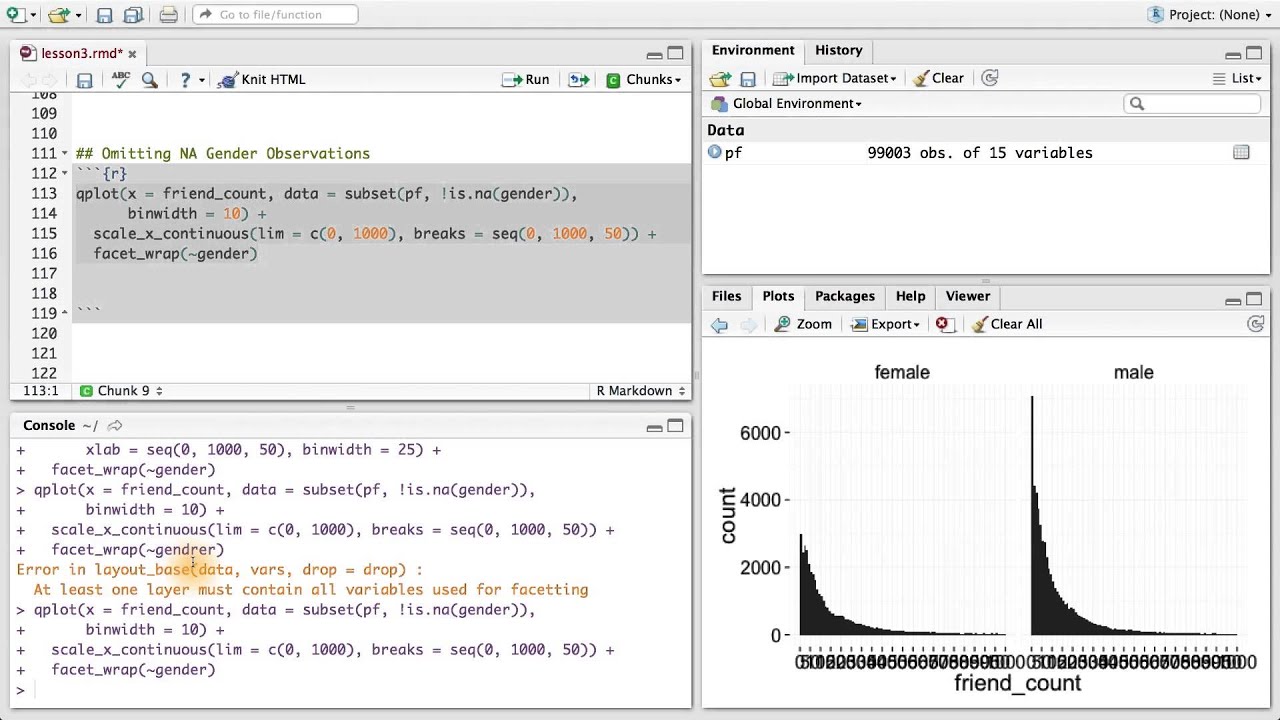Go back to previous source location arrow
The height and width of the screenshot is (720, 1280).
pyautogui.click(x=28, y=80)
